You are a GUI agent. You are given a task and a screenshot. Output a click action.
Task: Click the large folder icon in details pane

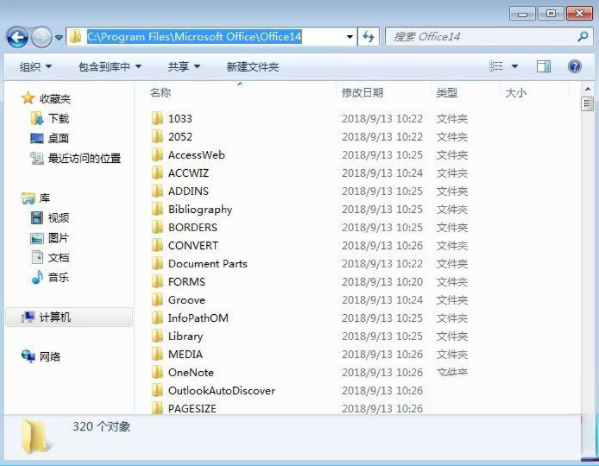pos(35,437)
